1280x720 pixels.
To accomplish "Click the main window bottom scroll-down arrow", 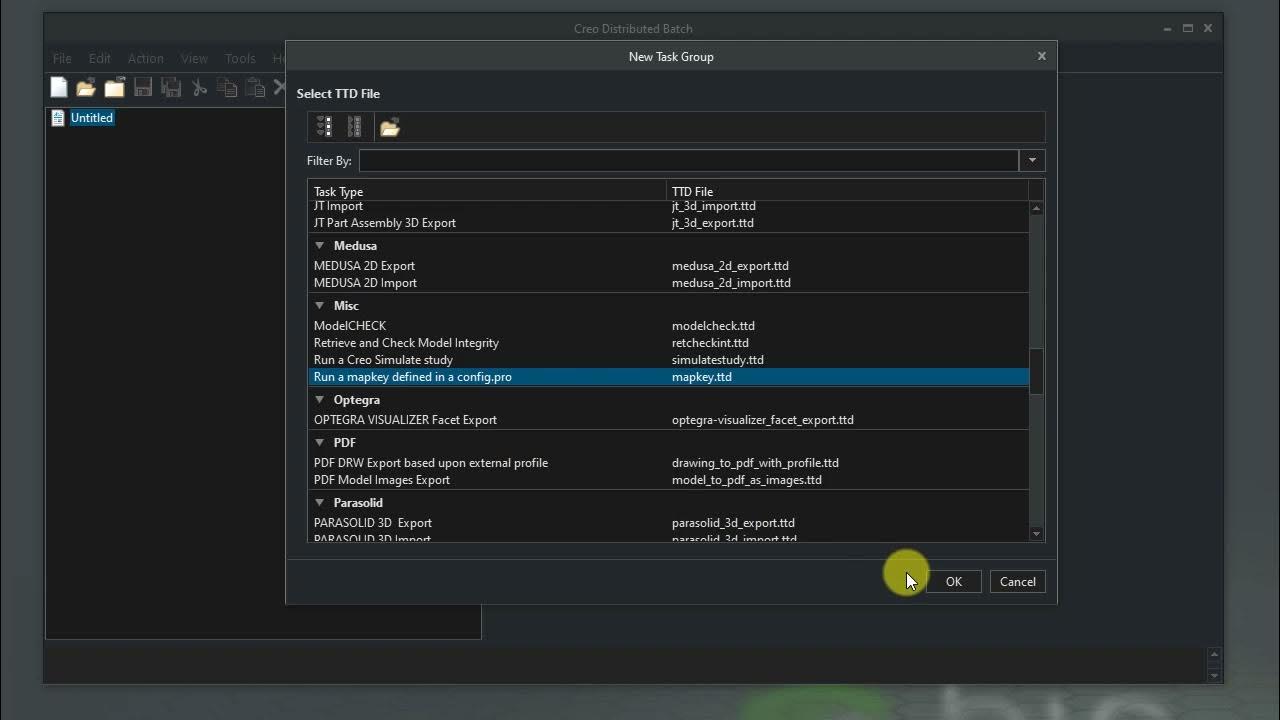I will pos(1215,674).
